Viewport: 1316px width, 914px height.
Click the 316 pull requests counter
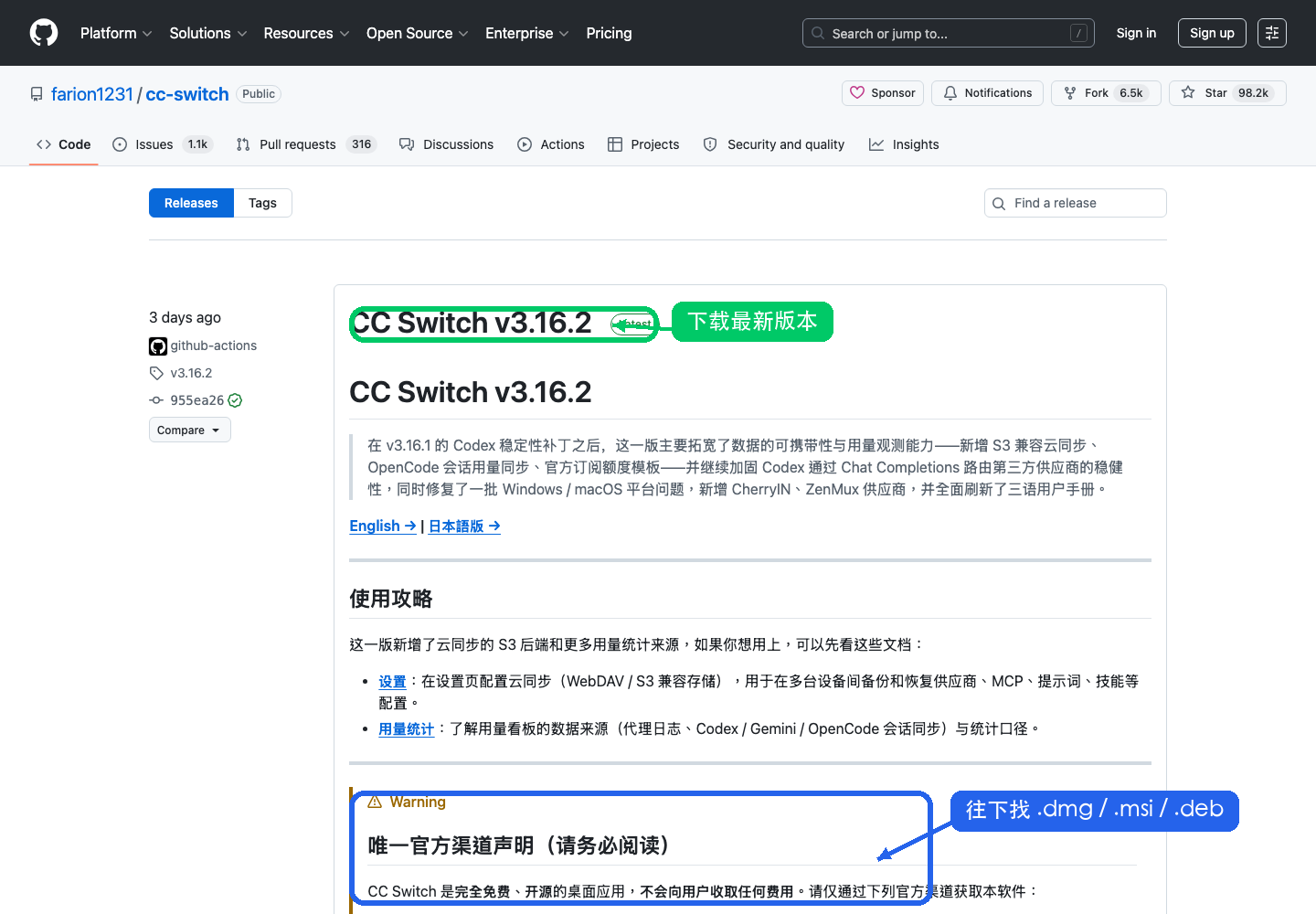tap(362, 144)
